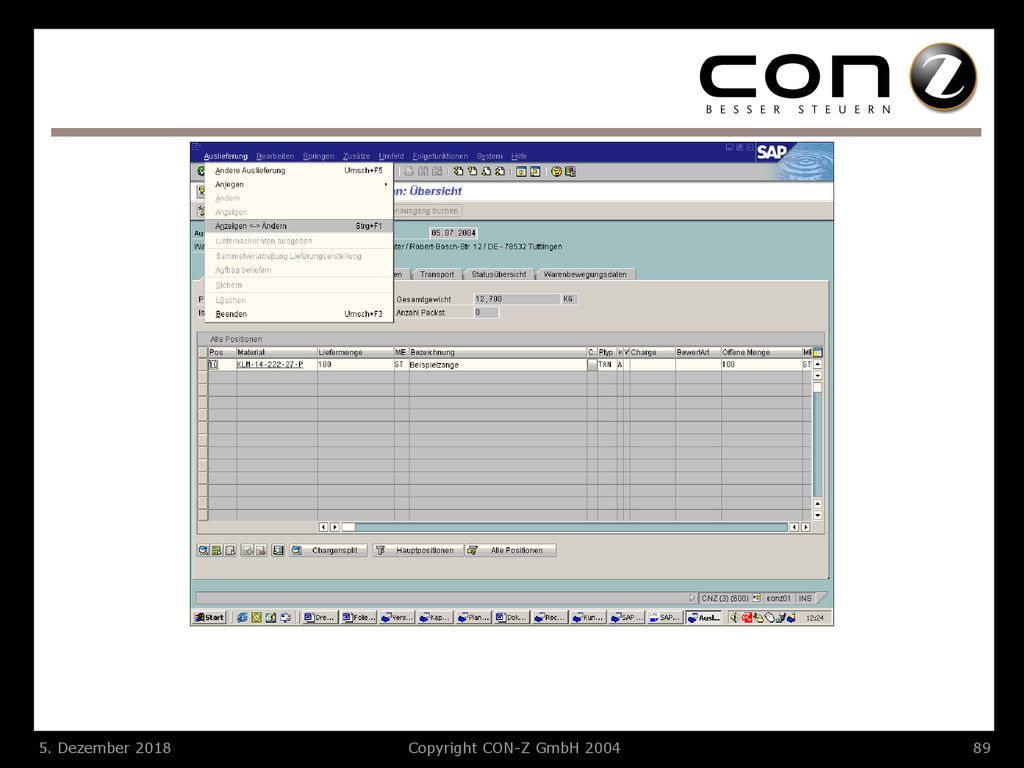Open the Hilfe menu
Screen dimensions: 1024x768
[x=519, y=156]
